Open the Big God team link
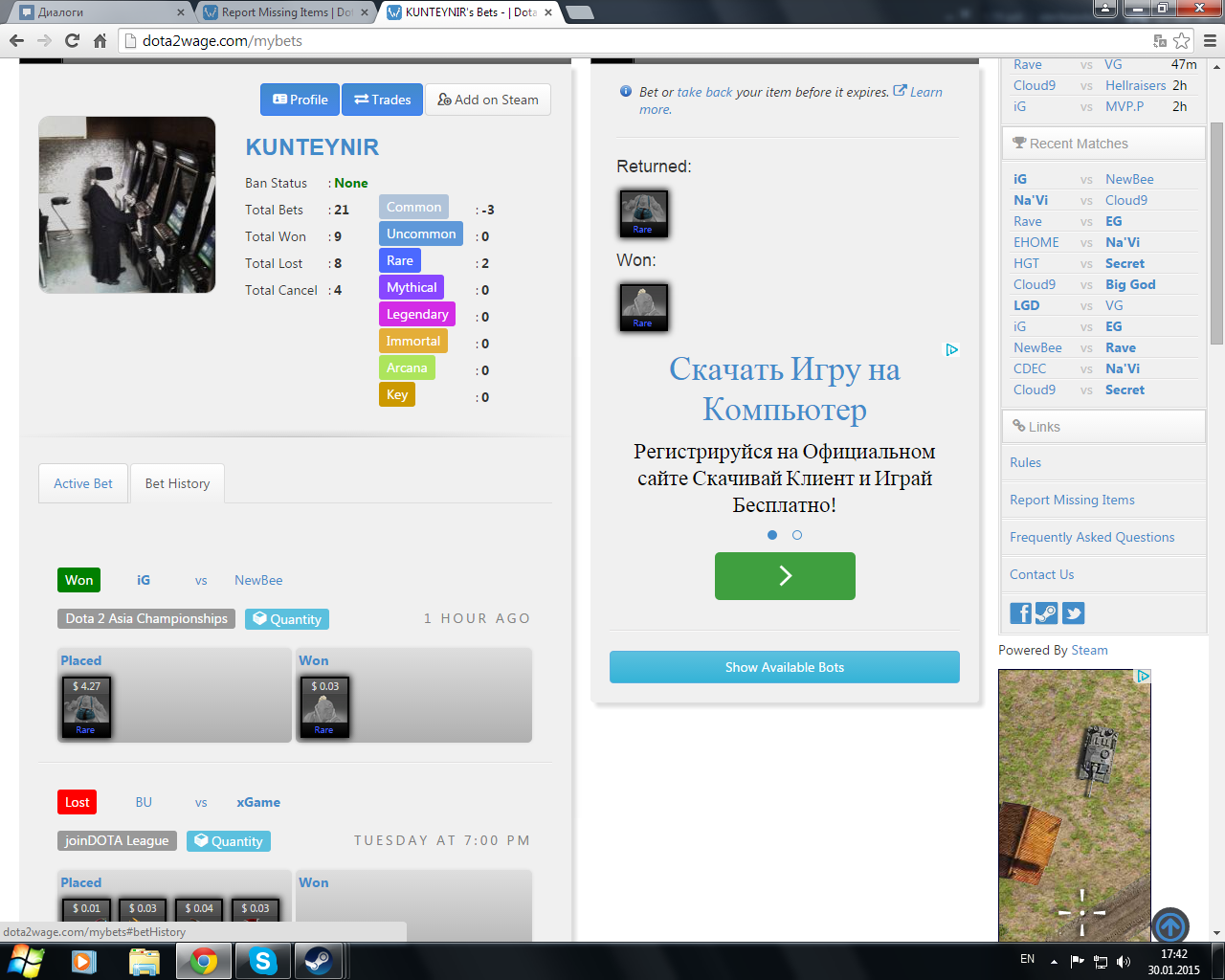 pos(1130,284)
